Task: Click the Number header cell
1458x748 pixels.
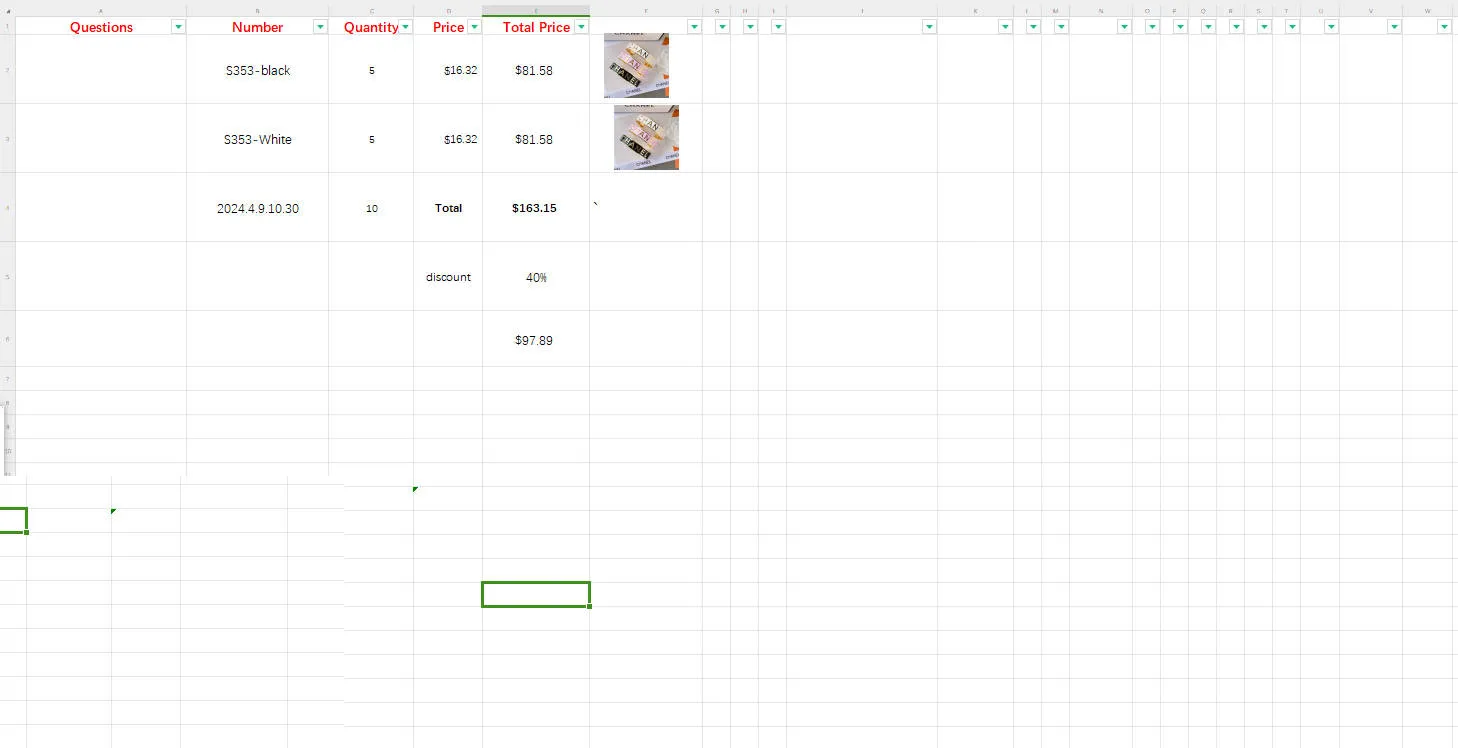Action: pyautogui.click(x=257, y=27)
